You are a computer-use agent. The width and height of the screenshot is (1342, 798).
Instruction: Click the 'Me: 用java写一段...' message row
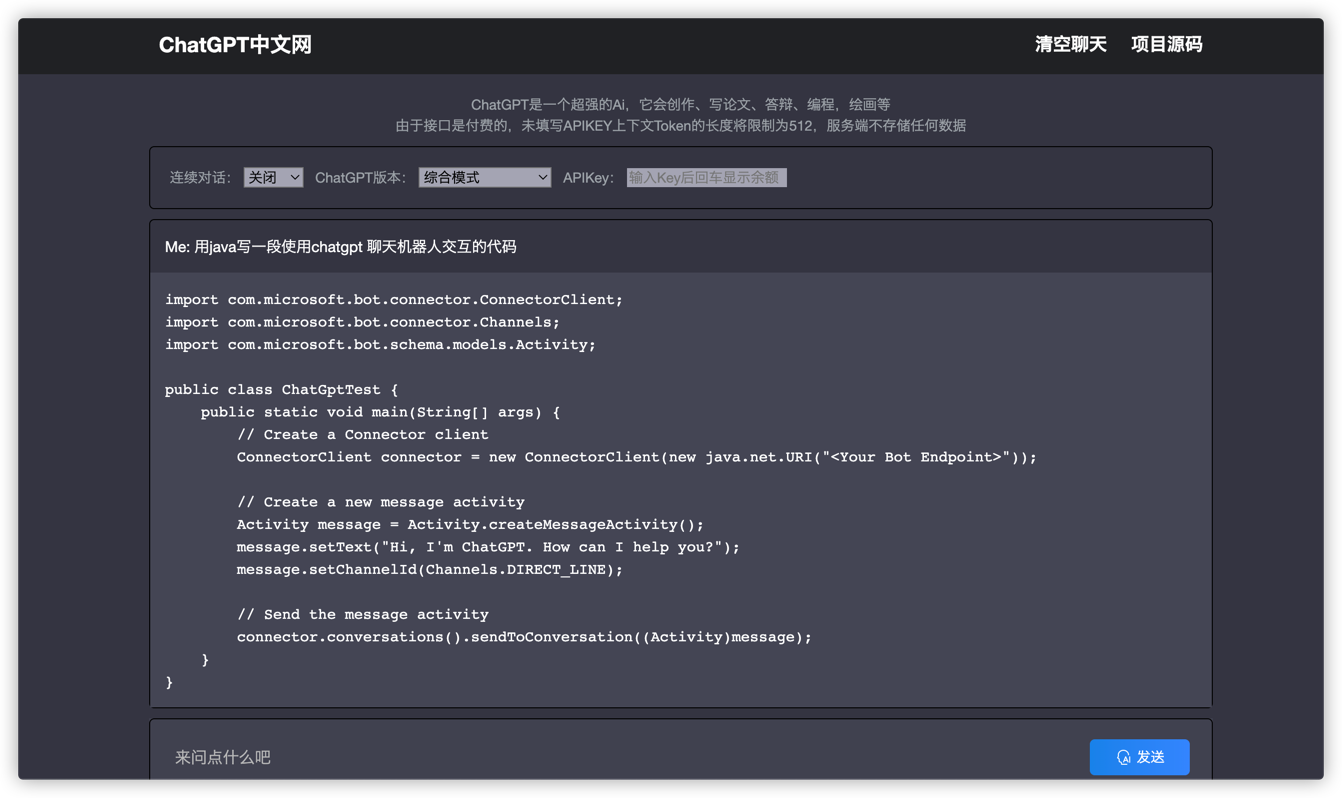pyautogui.click(x=680, y=247)
